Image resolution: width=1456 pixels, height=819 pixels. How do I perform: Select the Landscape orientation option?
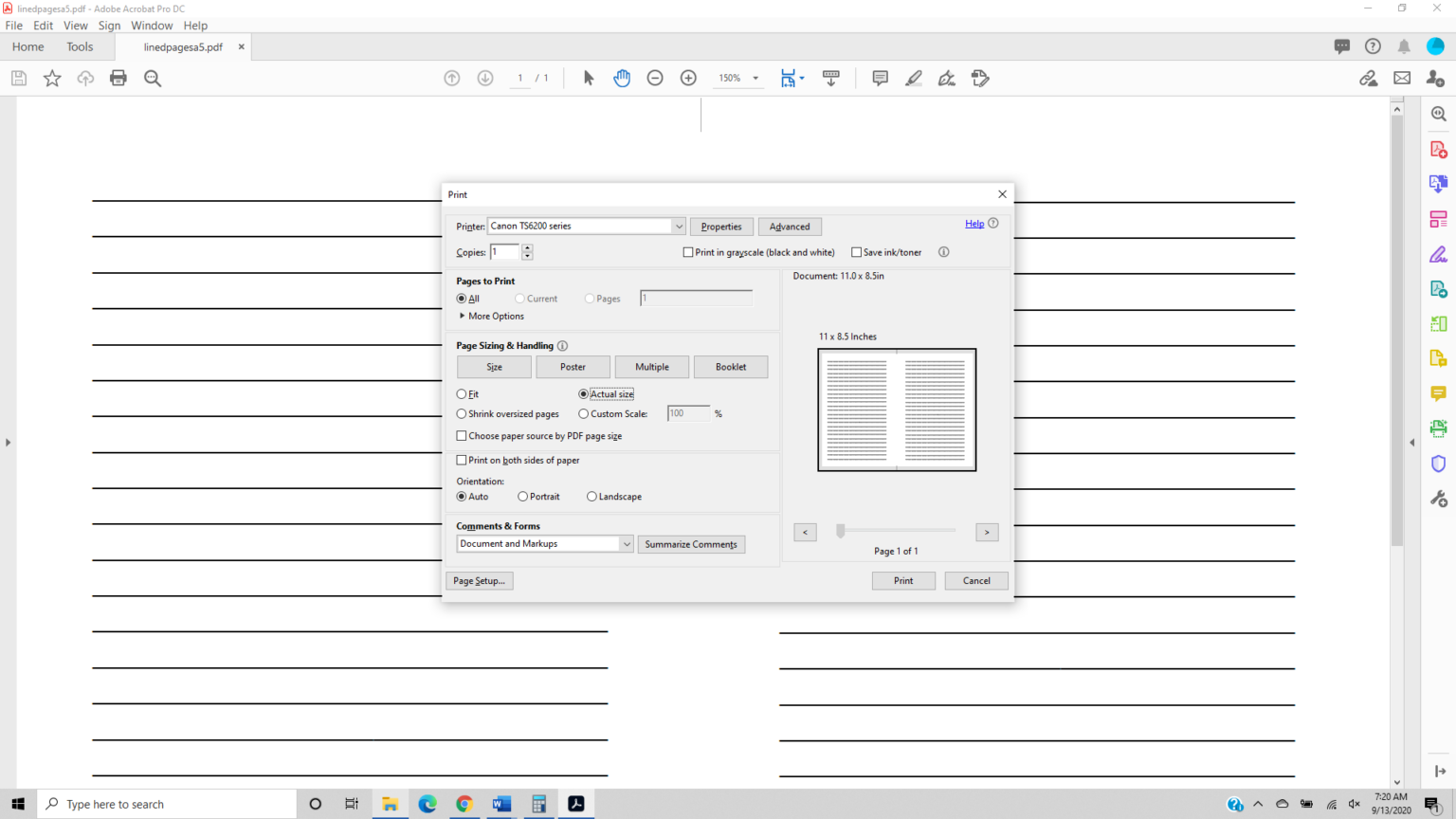point(591,496)
